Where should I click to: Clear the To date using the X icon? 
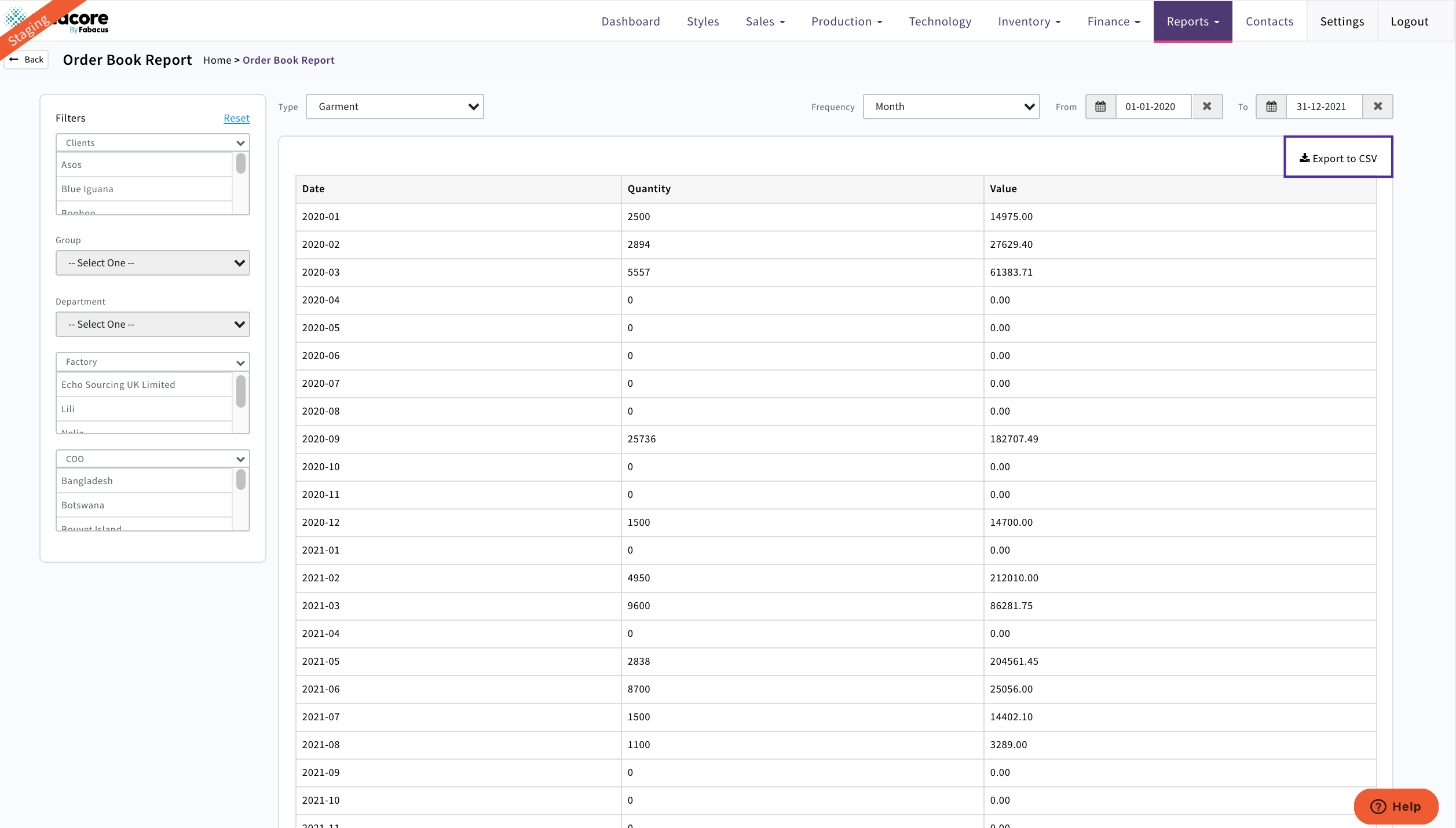(1378, 107)
